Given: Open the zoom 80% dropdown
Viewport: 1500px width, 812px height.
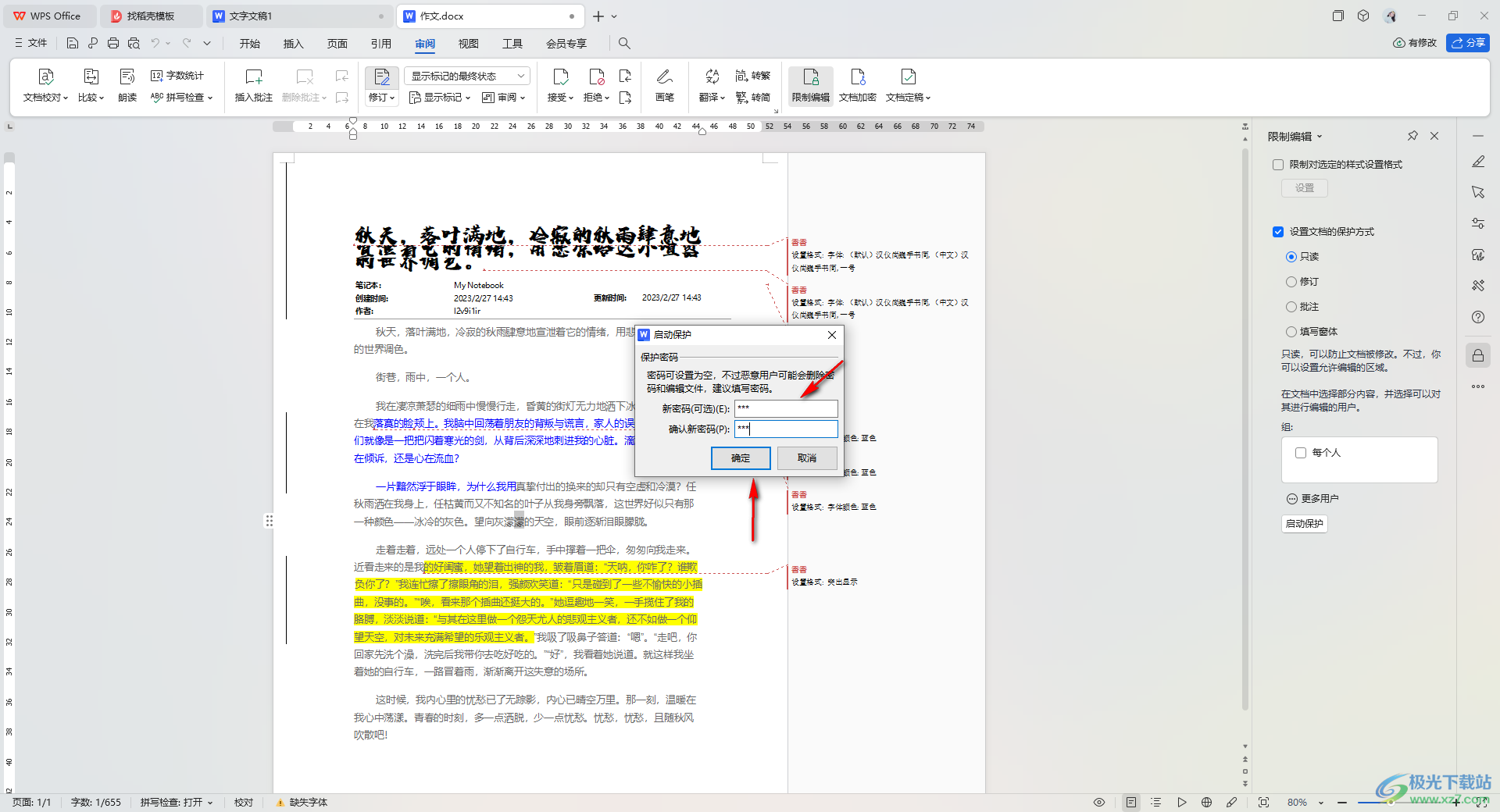Looking at the screenshot, I should [1321, 803].
